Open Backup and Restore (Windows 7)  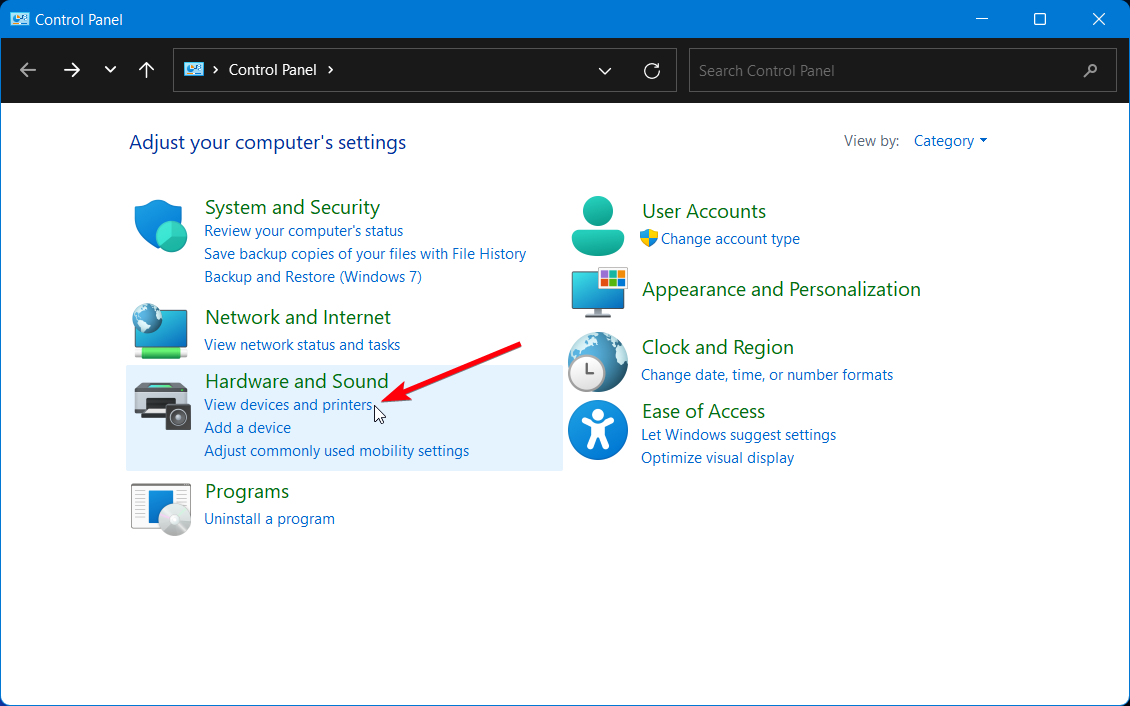click(x=313, y=277)
